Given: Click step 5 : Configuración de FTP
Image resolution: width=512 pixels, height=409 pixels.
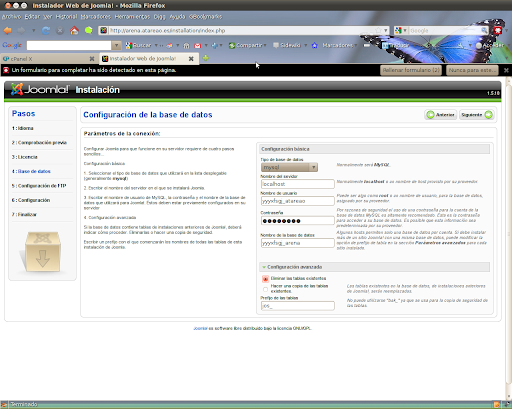Looking at the screenshot, I should 39,186.
